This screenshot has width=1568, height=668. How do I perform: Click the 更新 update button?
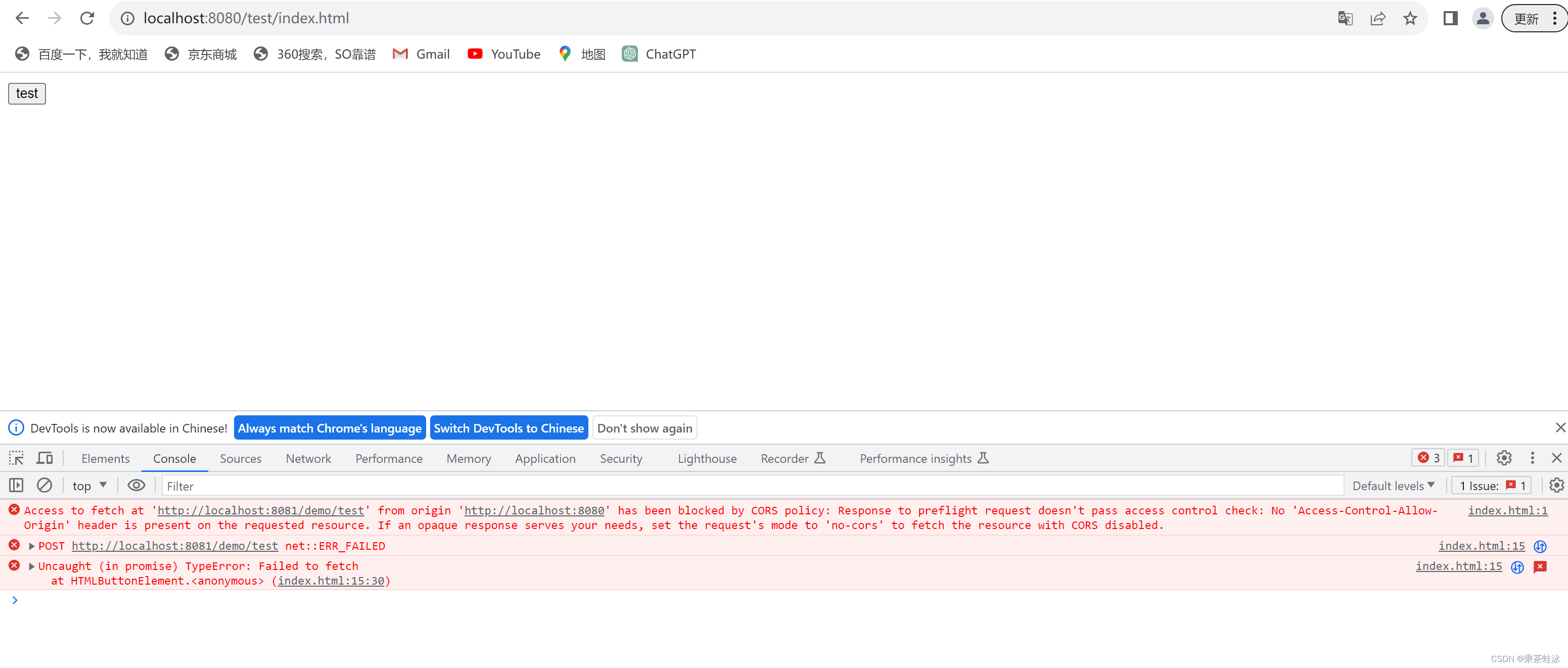pos(1527,18)
